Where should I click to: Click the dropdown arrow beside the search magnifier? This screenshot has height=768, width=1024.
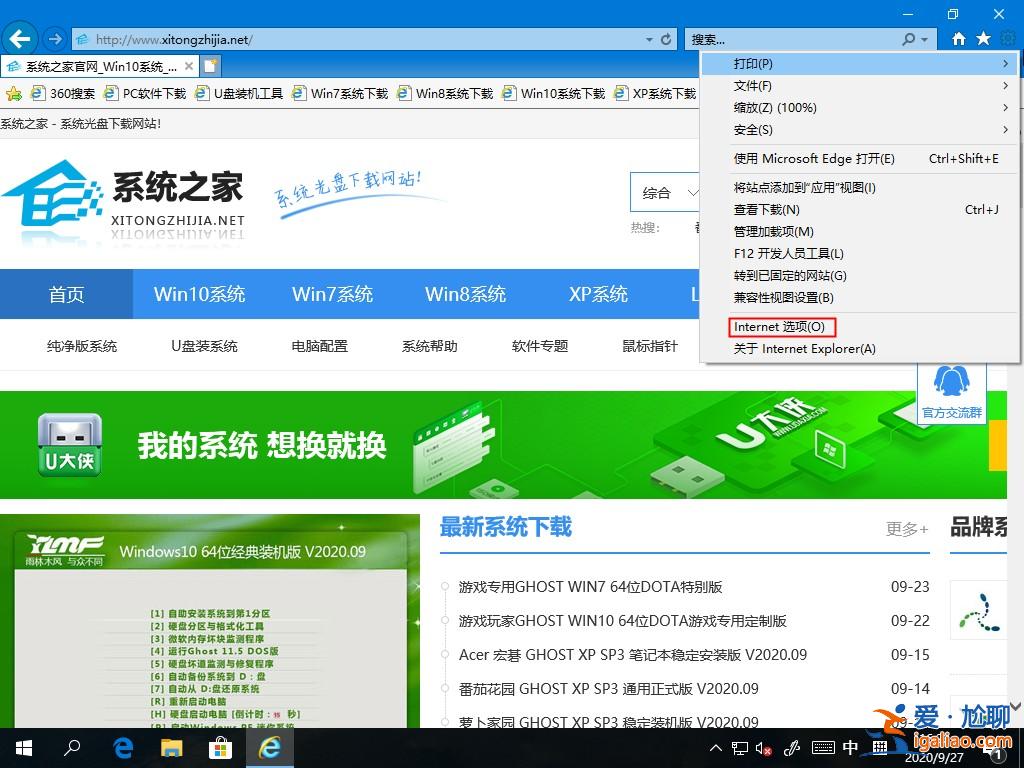[x=924, y=39]
